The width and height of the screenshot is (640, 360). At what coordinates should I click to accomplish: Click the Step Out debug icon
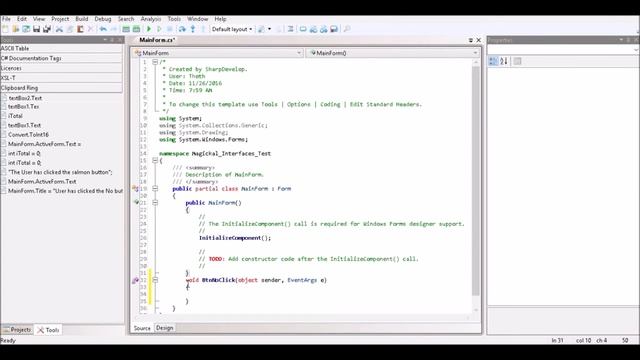(203, 29)
